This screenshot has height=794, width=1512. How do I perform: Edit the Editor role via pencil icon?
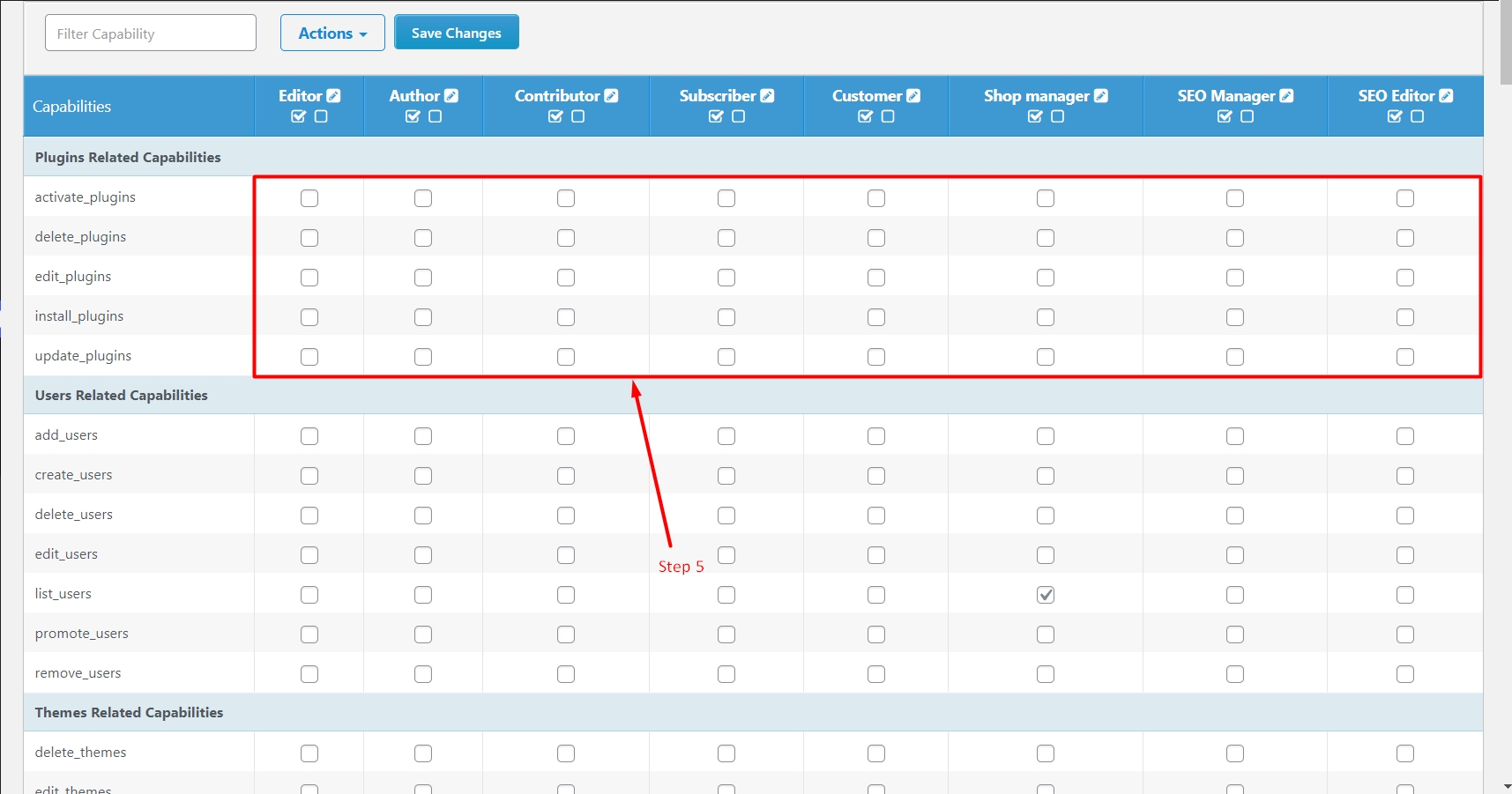tap(333, 96)
